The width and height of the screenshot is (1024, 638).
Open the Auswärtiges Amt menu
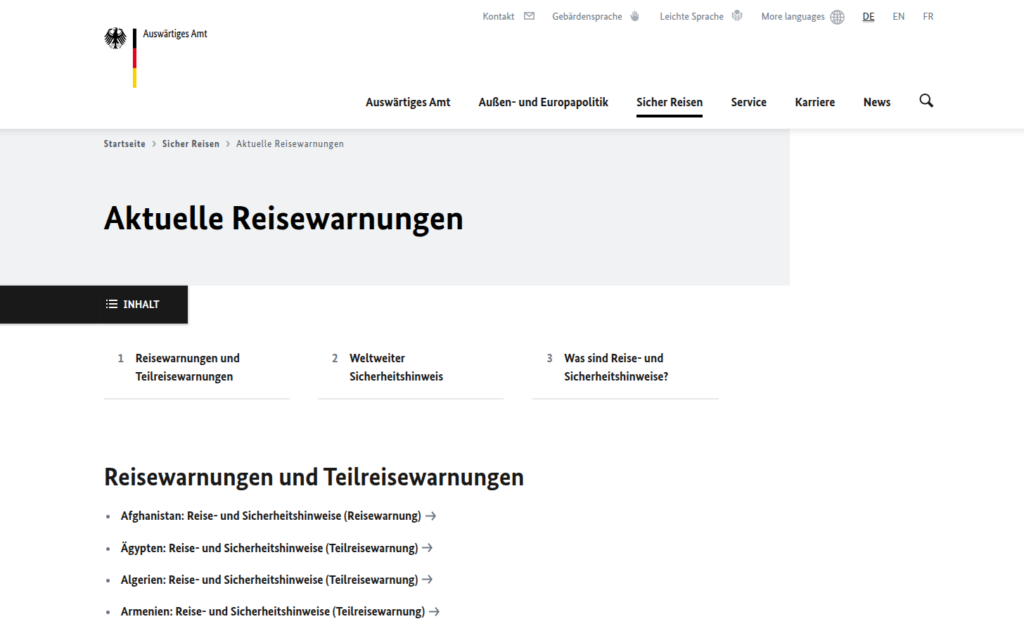pos(408,102)
